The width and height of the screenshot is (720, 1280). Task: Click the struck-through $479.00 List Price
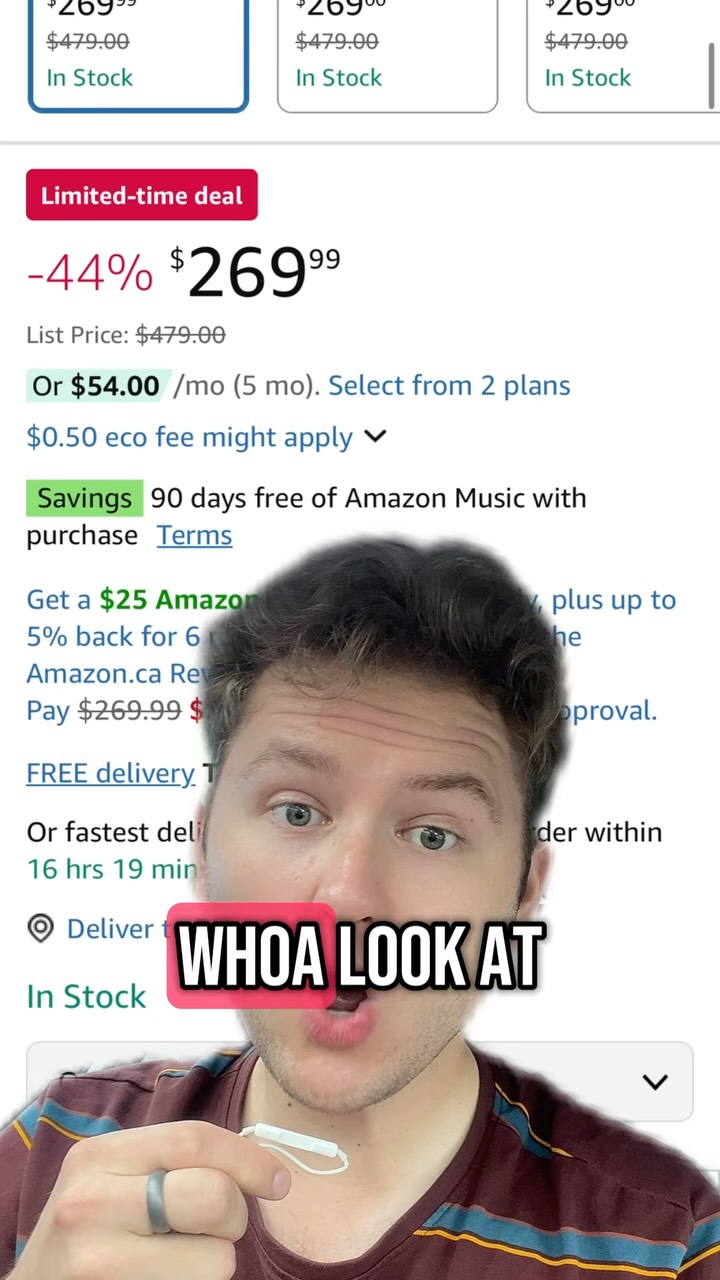[181, 335]
